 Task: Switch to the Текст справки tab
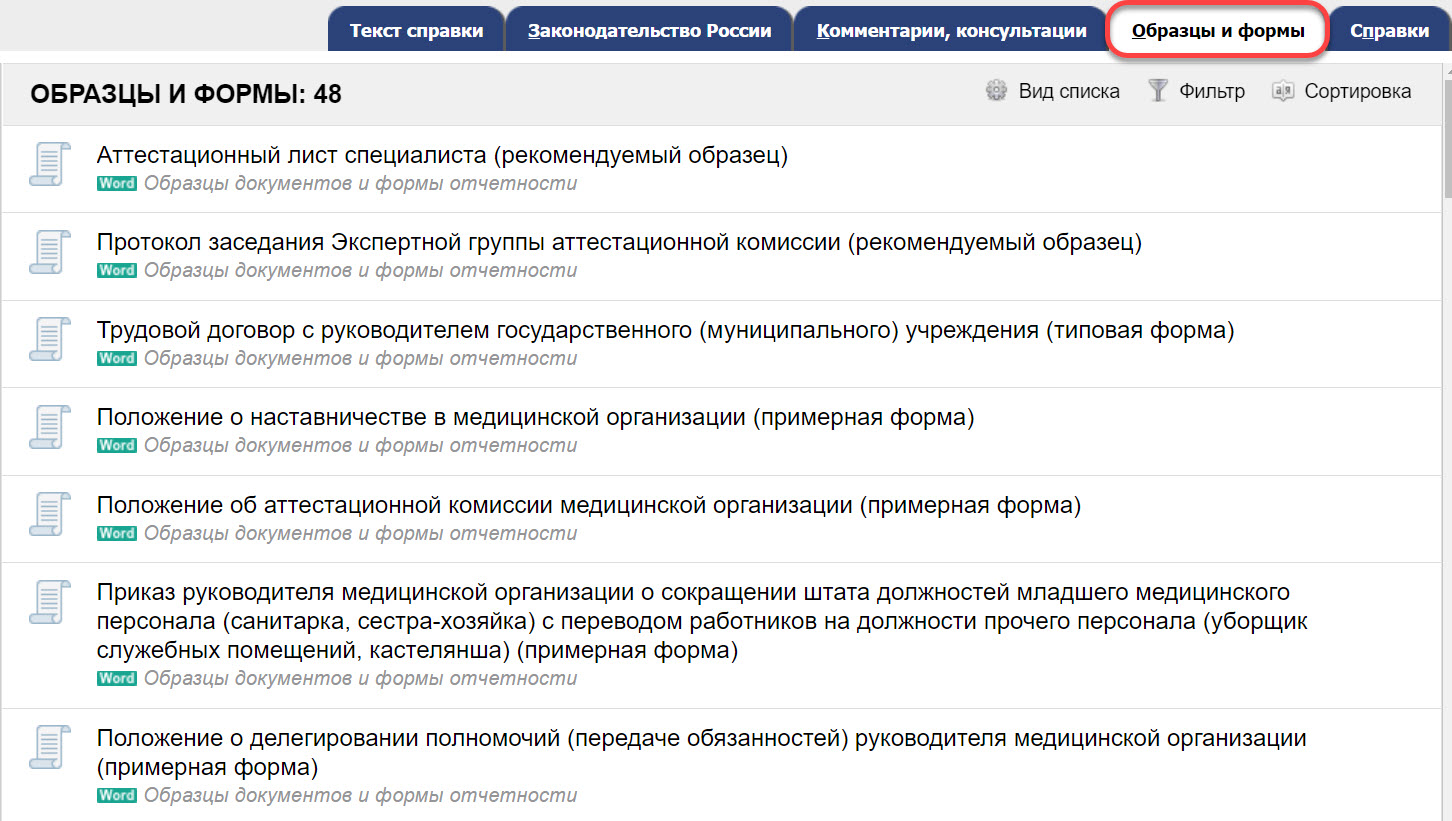pos(416,30)
